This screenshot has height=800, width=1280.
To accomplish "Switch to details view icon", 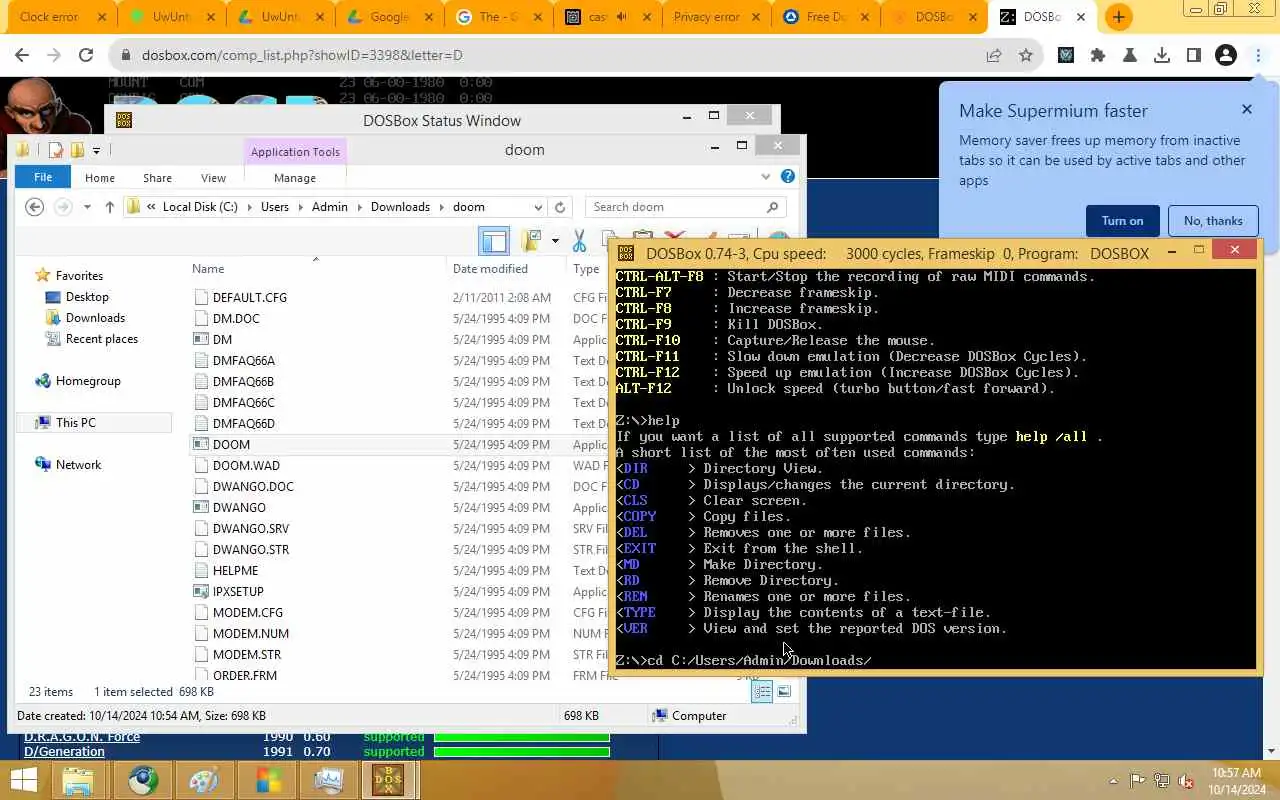I will click(762, 691).
